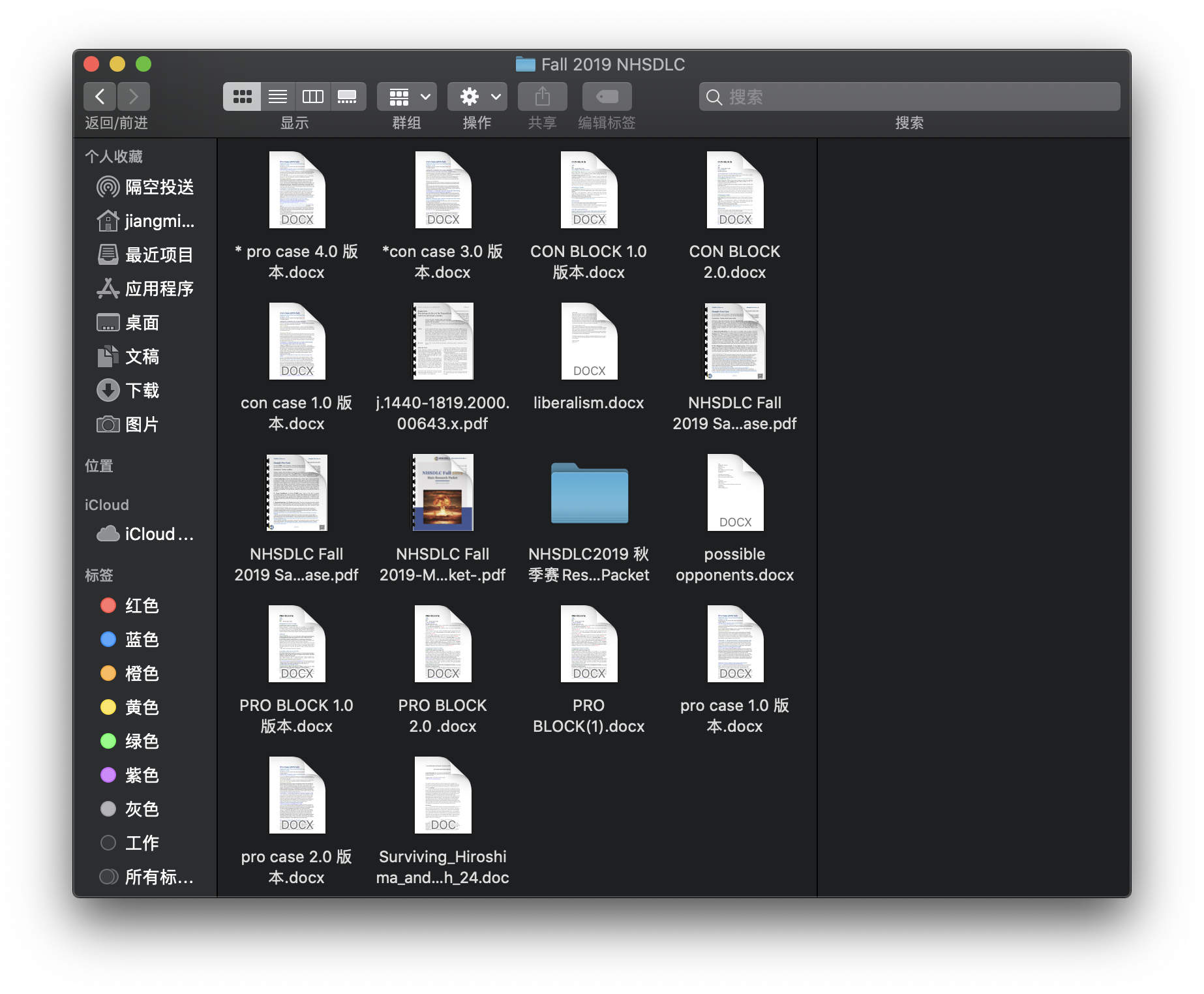Switch to icon view
Image resolution: width=1204 pixels, height=994 pixels.
coord(242,97)
